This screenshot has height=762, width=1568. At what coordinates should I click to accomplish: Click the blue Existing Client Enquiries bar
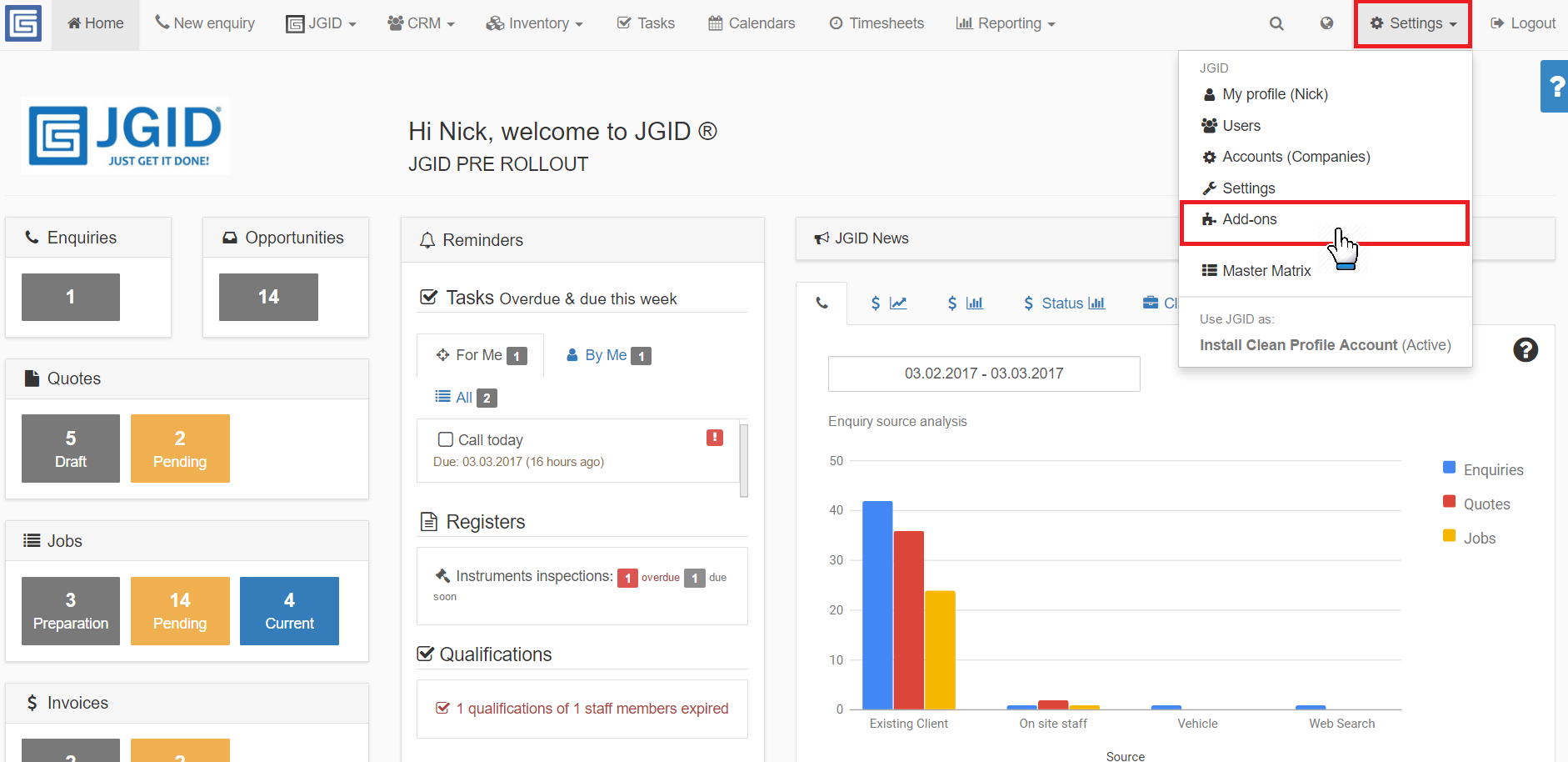click(877, 605)
